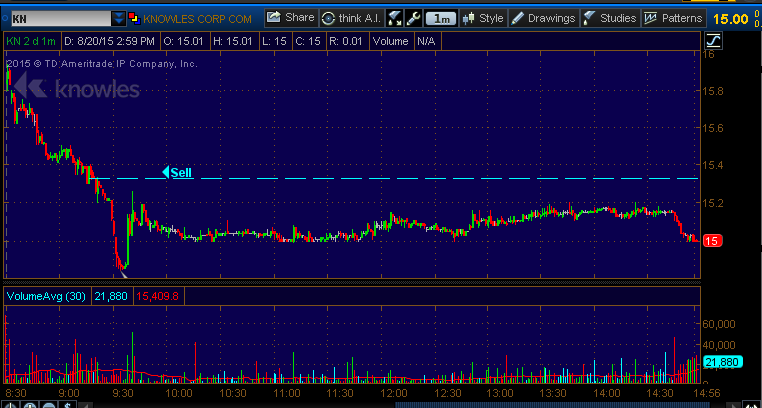This screenshot has height=408, width=762.
Task: Click the VolumeAvg (30) study label
Action: 46,296
